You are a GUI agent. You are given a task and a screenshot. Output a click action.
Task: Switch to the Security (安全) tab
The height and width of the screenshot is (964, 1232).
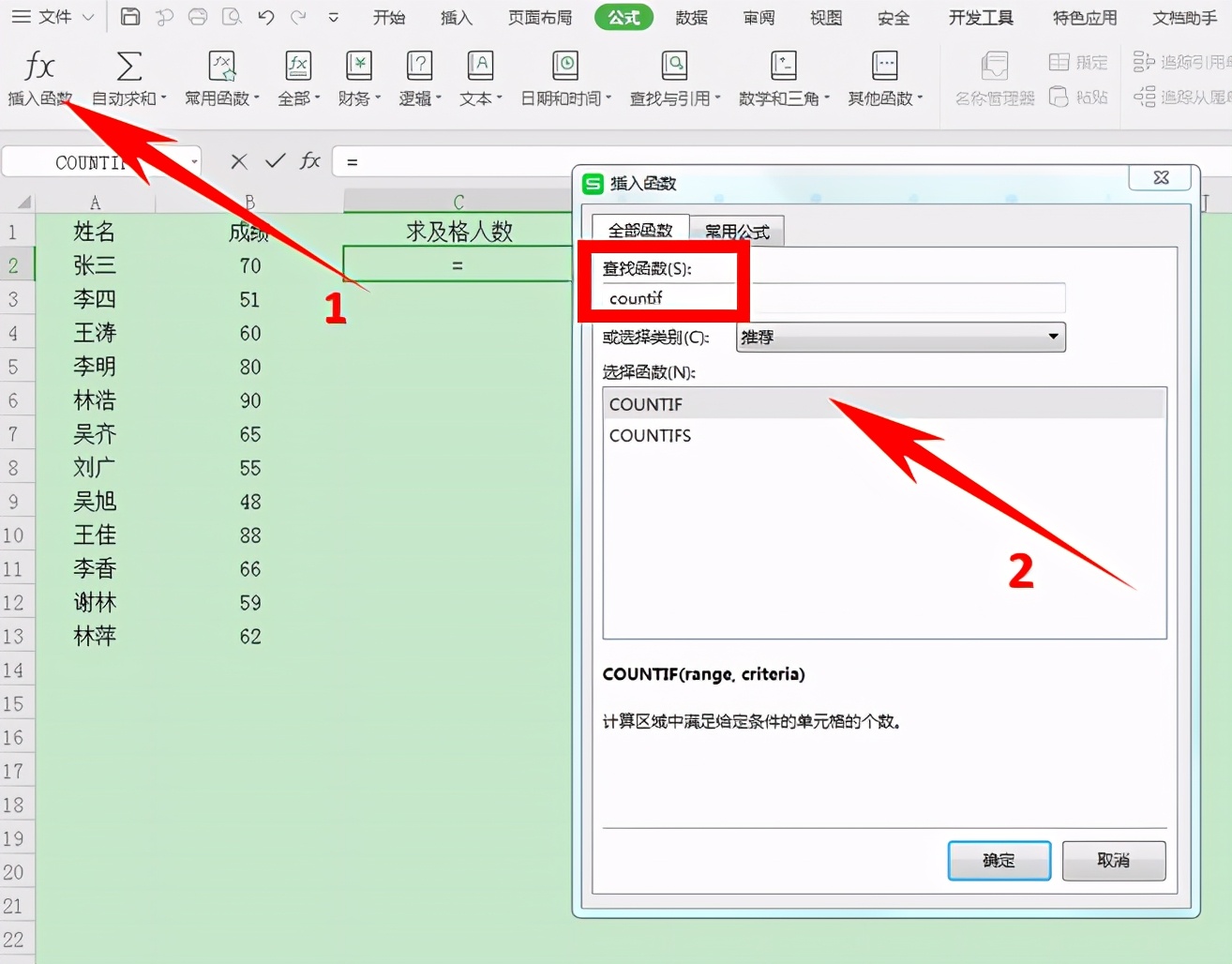click(x=894, y=17)
